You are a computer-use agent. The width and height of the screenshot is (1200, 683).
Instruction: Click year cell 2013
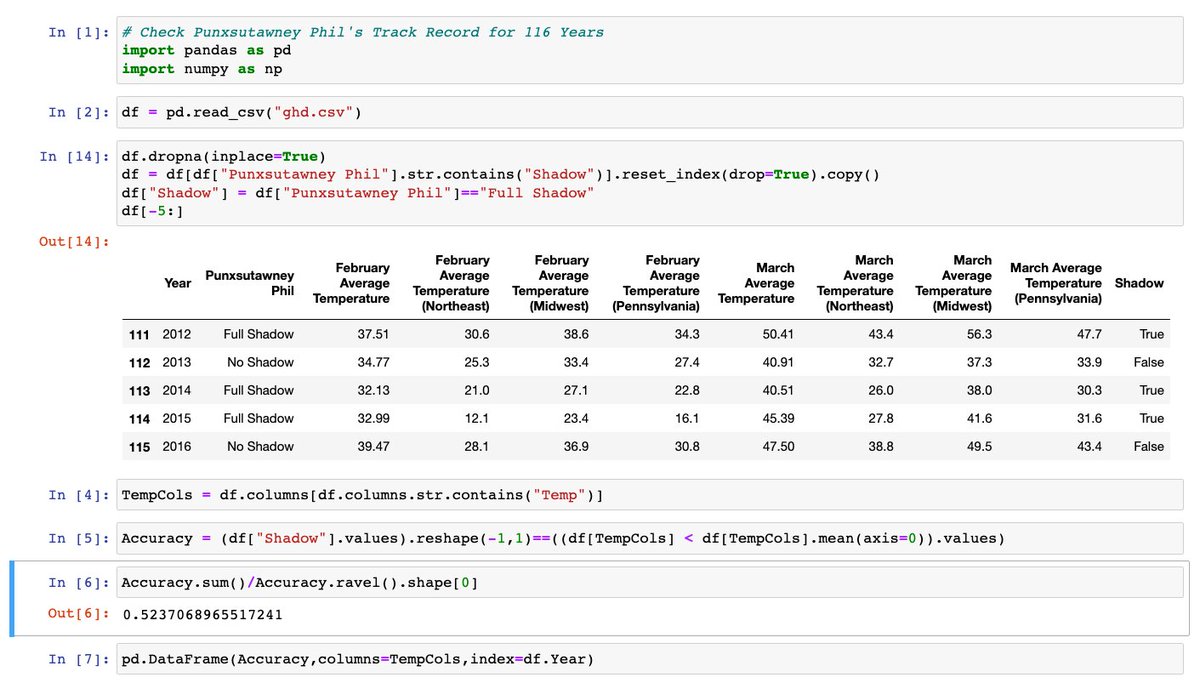click(177, 362)
